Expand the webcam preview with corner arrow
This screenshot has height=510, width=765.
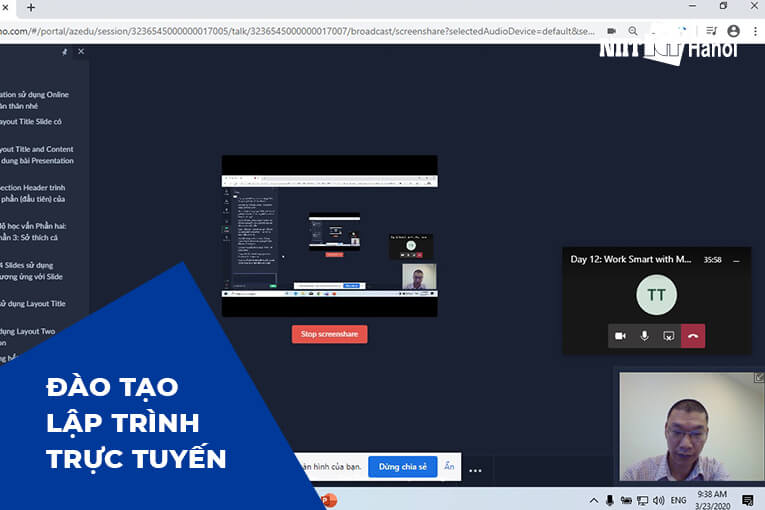758,378
